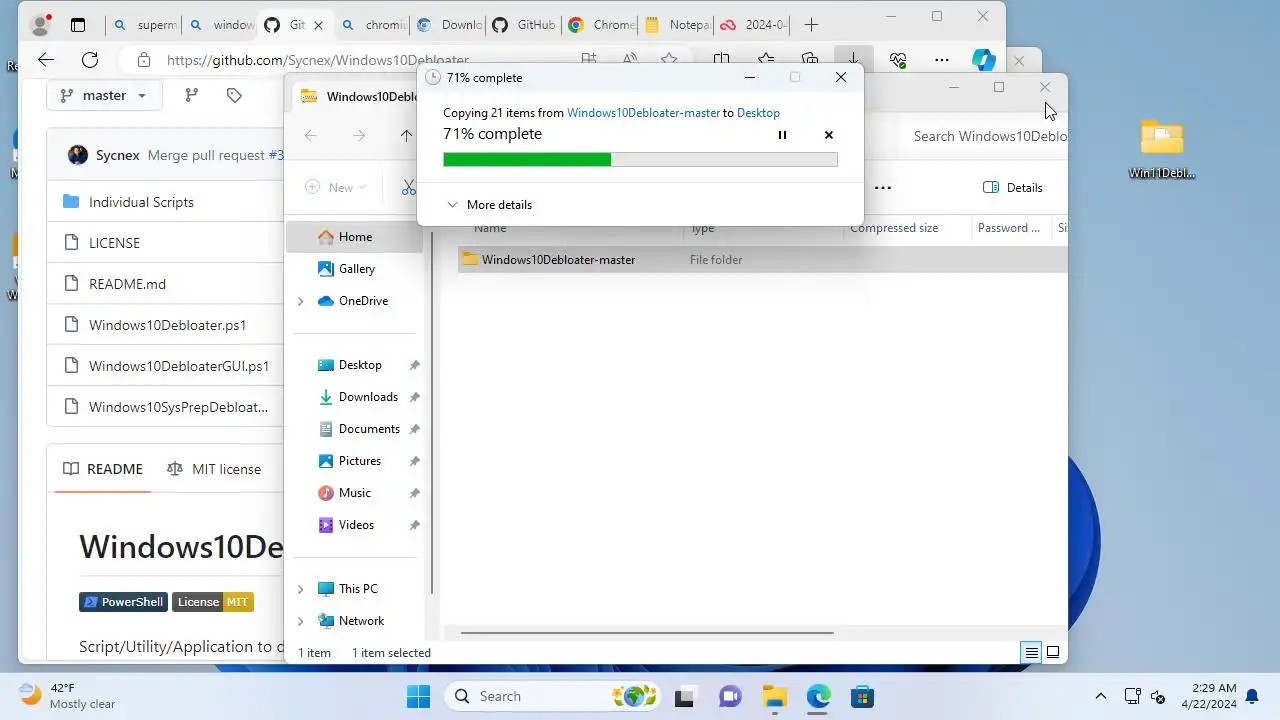Expand the OneDrive tree node
This screenshot has height=720, width=1280.
pyautogui.click(x=300, y=301)
